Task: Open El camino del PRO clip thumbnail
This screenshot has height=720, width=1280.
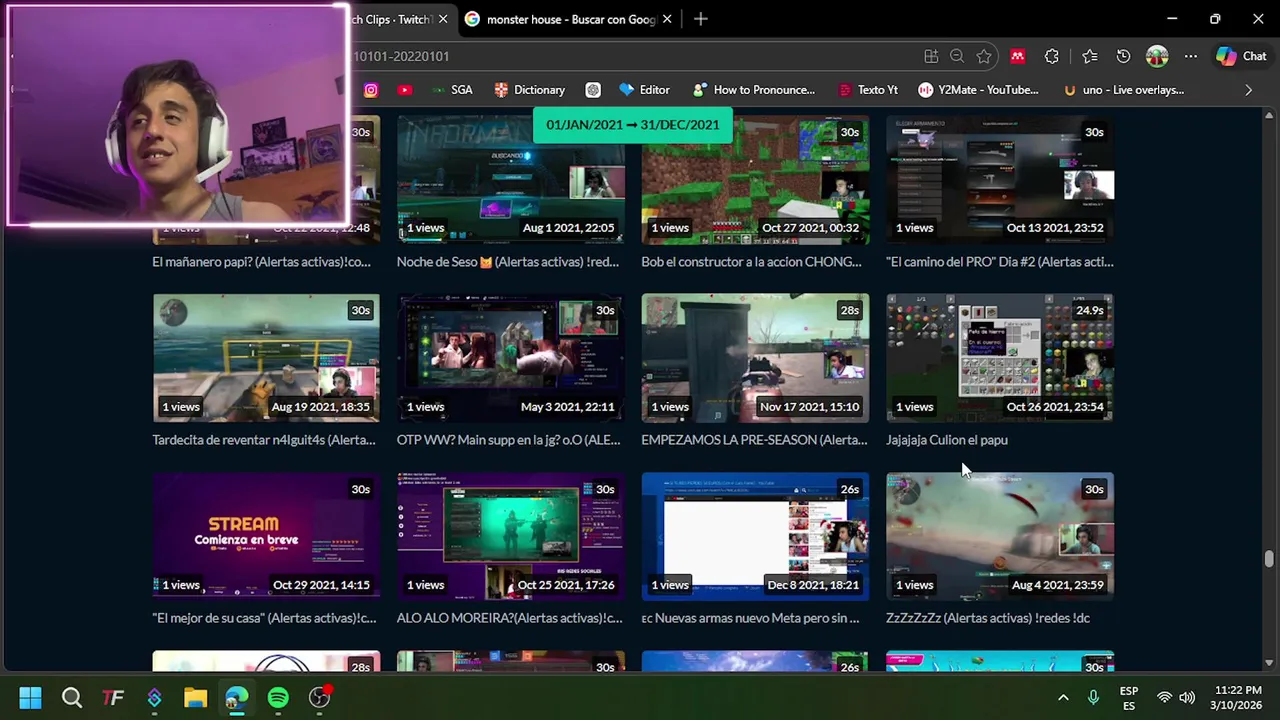Action: click(1000, 180)
